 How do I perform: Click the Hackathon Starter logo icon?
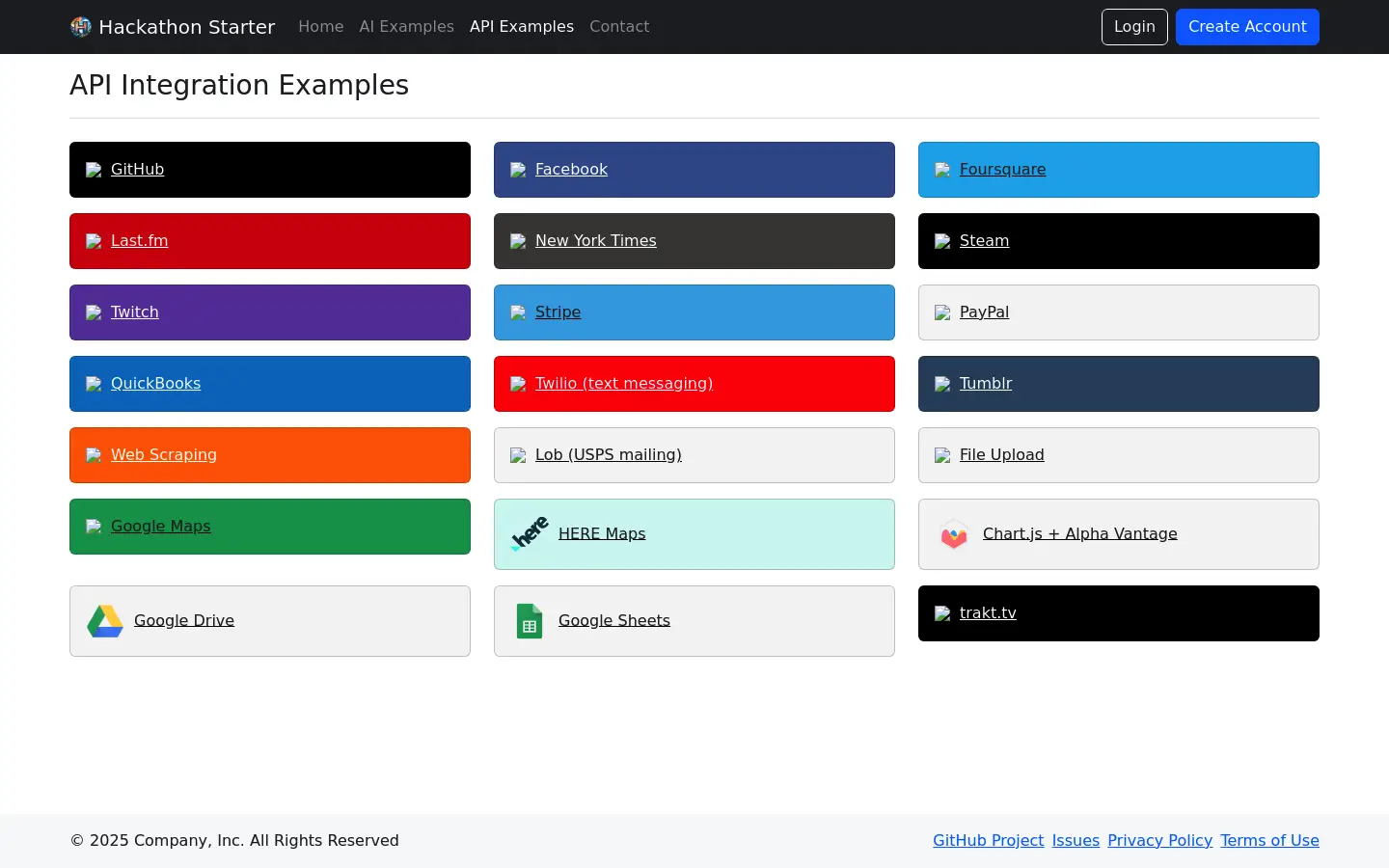point(81,27)
